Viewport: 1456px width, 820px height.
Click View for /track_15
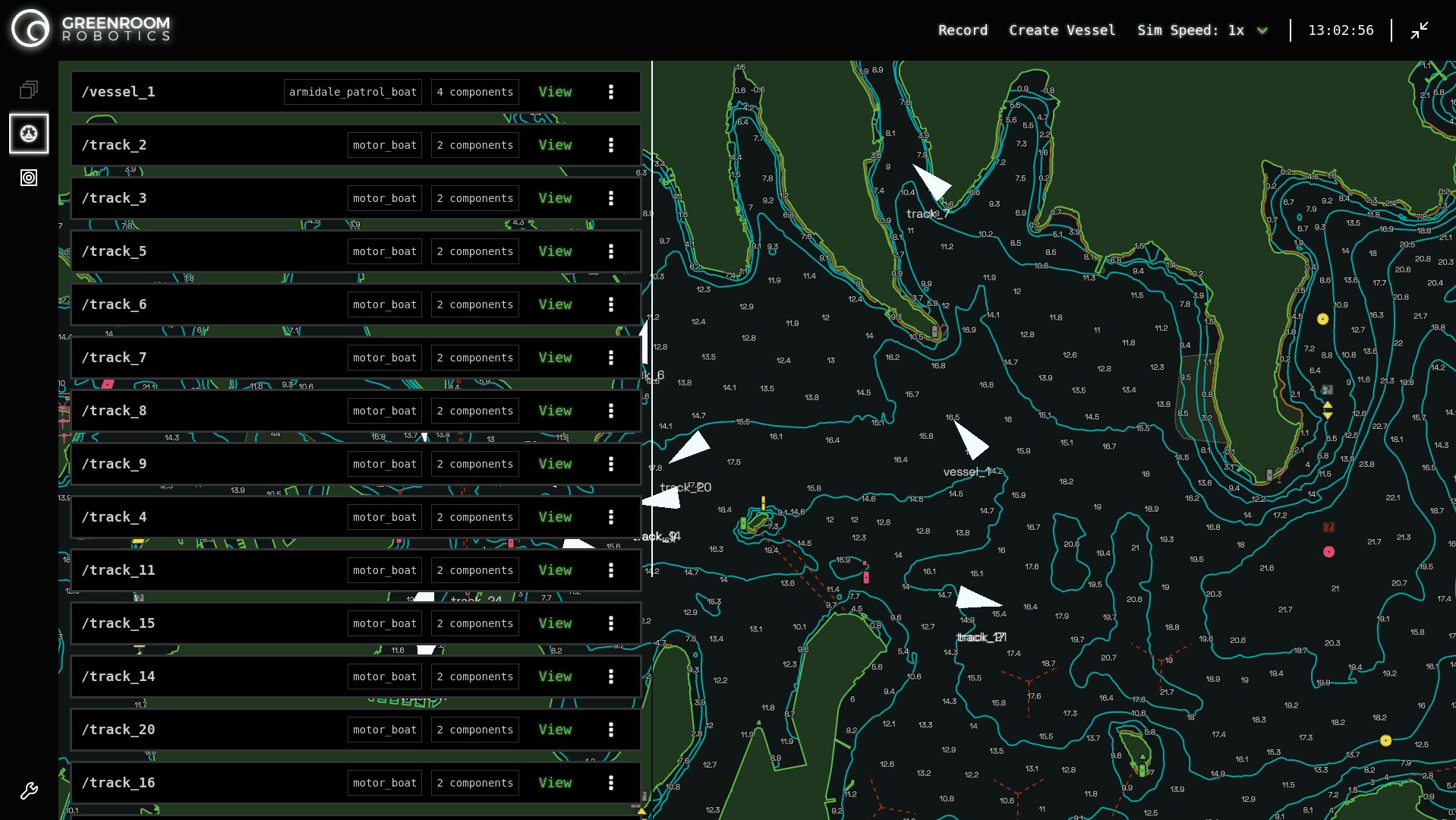coord(555,623)
